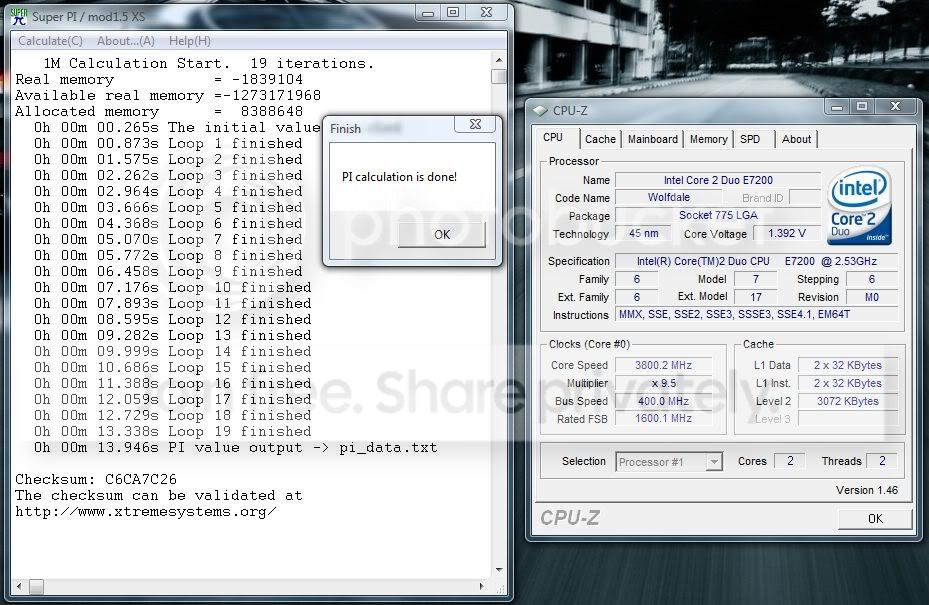
Task: Switch to the About tab in CPU-Z
Action: click(x=796, y=139)
